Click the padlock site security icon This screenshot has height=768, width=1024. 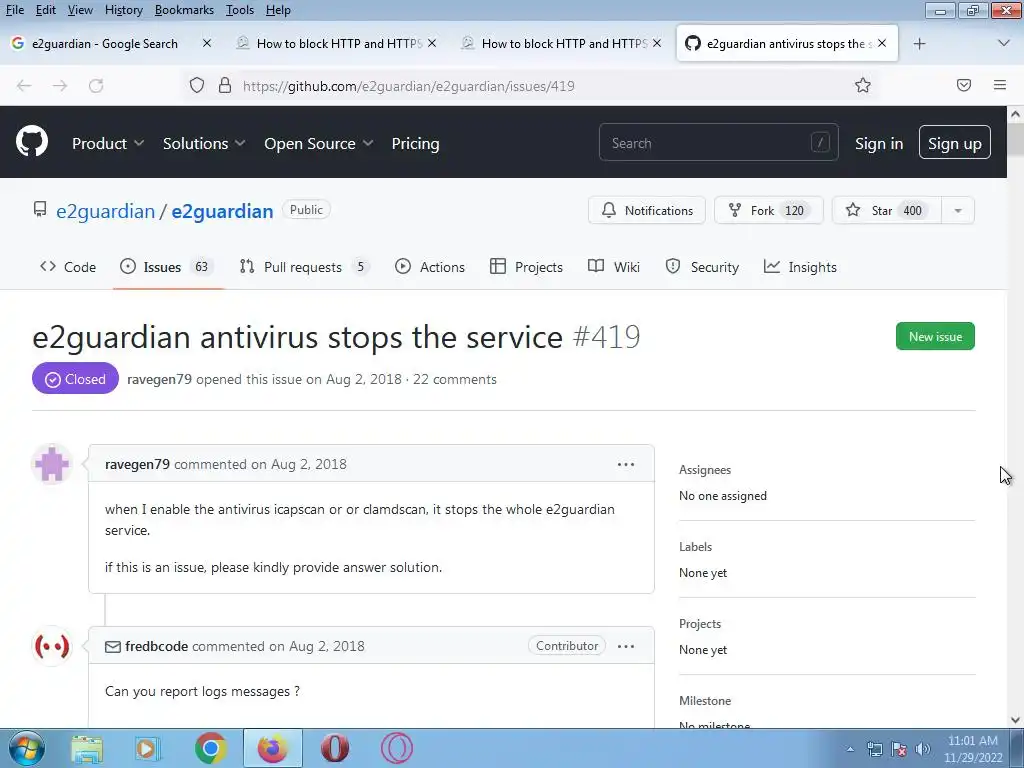(225, 86)
